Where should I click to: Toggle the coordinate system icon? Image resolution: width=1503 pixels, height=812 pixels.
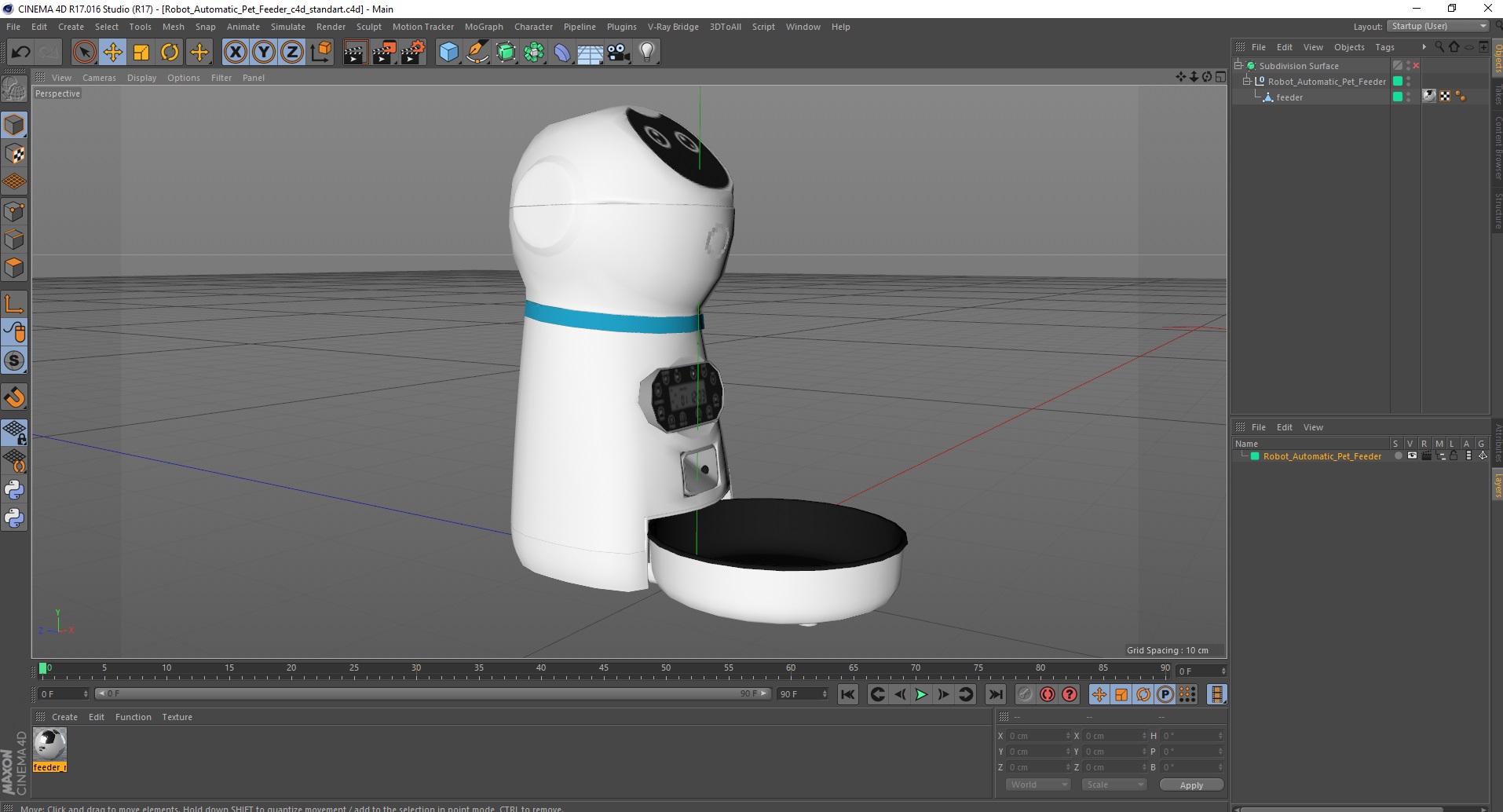click(x=320, y=53)
